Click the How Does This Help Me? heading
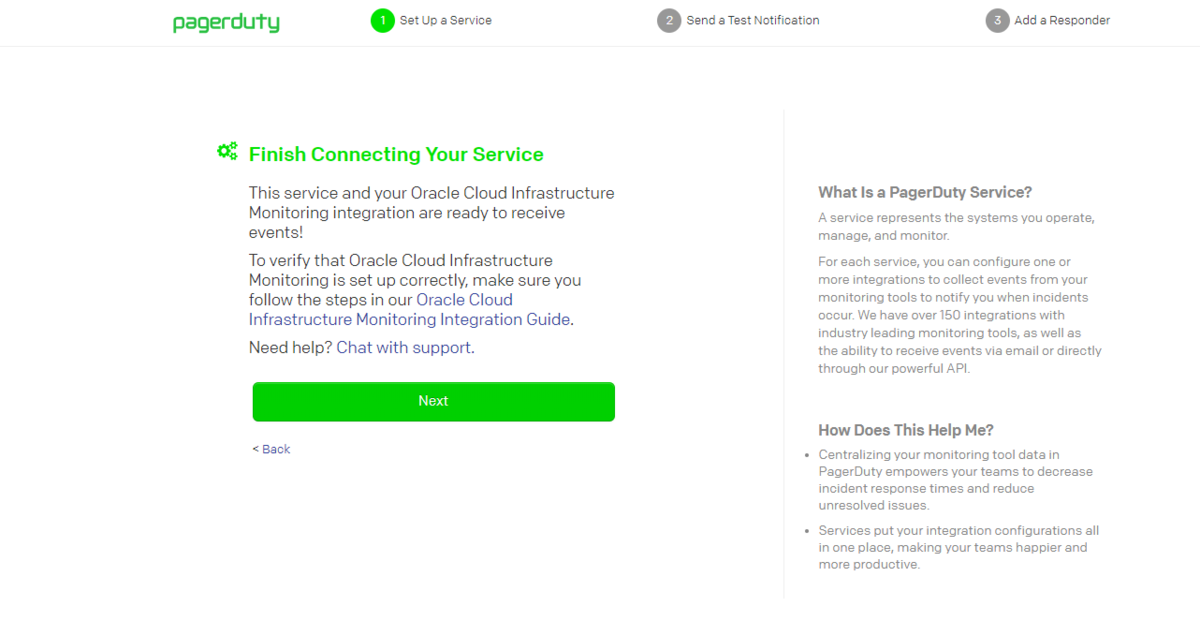Image resolution: width=1200 pixels, height=621 pixels. [x=906, y=430]
